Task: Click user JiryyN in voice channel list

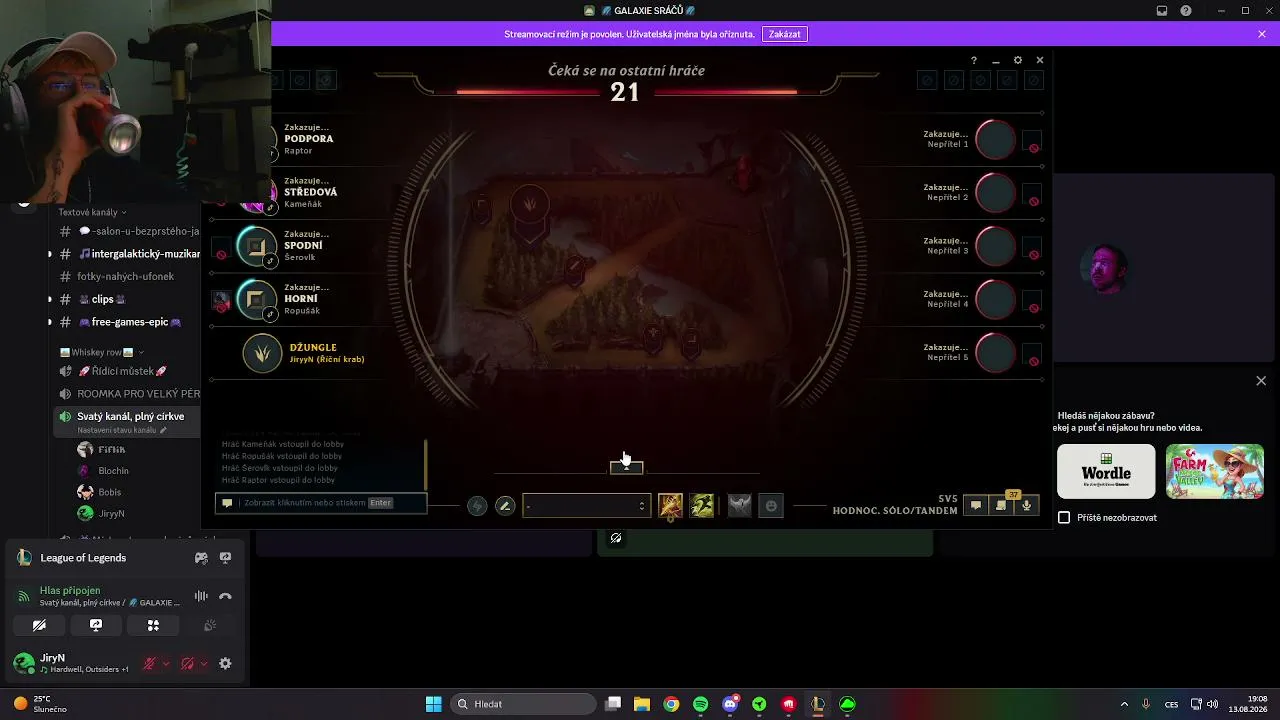Action: pos(111,514)
